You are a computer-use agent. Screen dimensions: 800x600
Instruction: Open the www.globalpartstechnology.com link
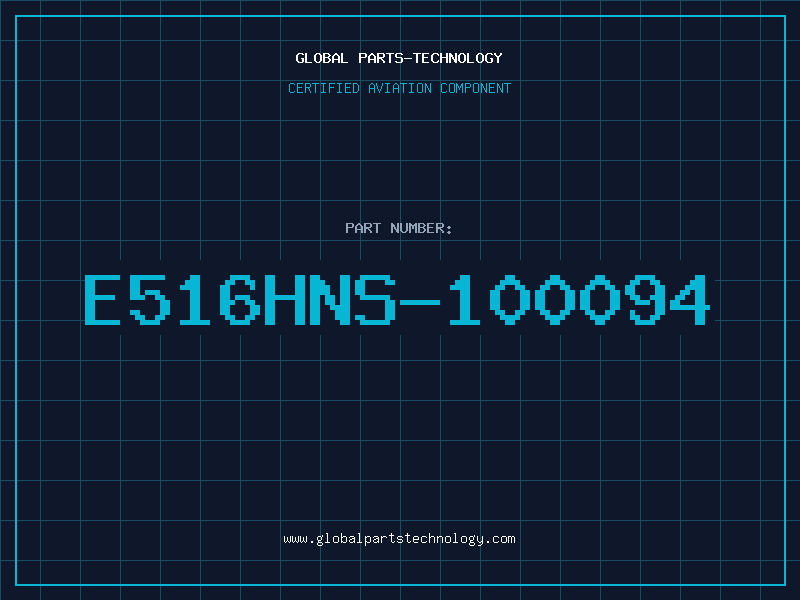point(399,539)
